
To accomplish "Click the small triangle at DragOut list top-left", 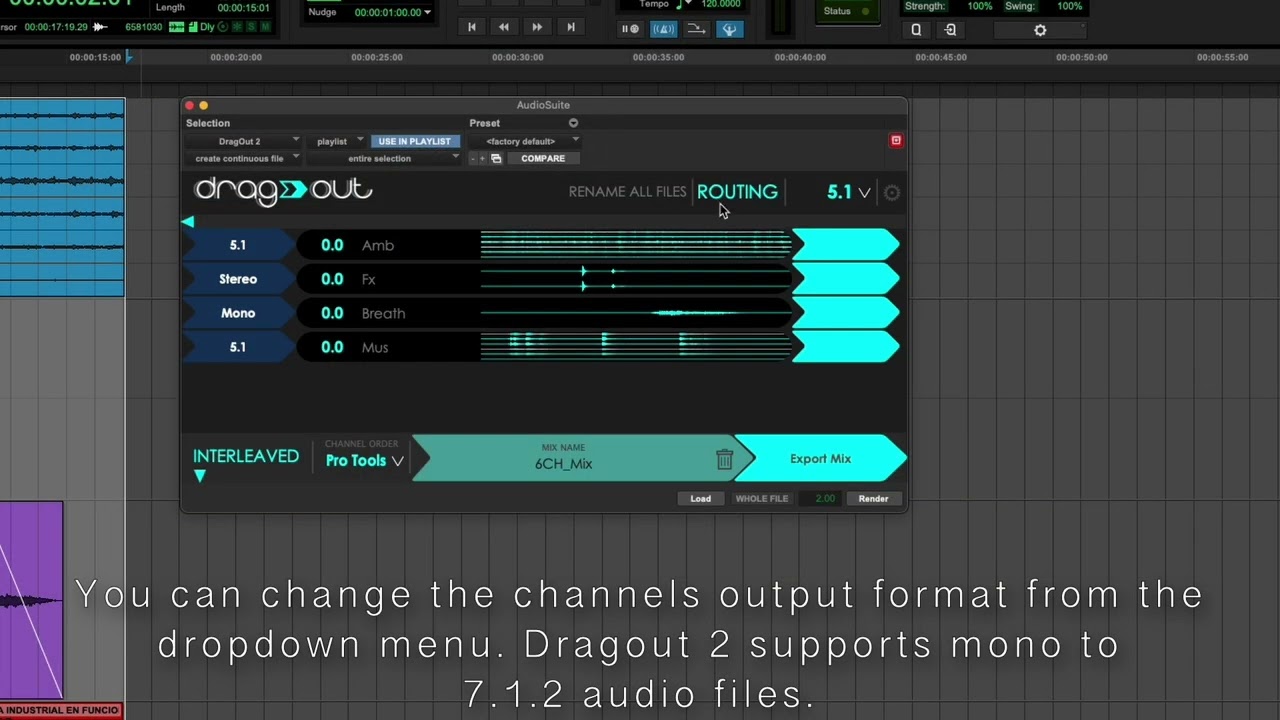I will click(187, 221).
